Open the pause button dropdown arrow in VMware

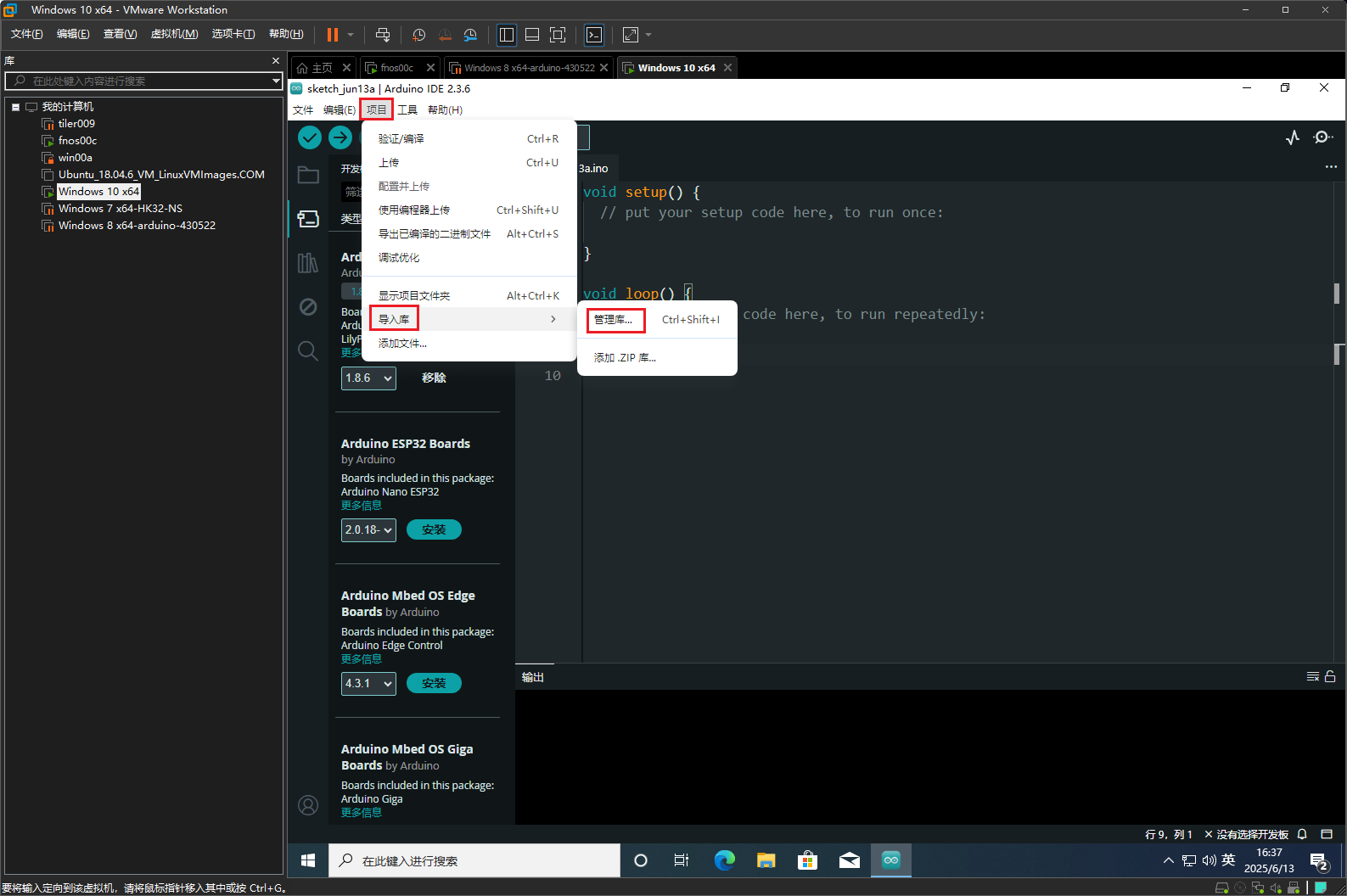pos(351,35)
